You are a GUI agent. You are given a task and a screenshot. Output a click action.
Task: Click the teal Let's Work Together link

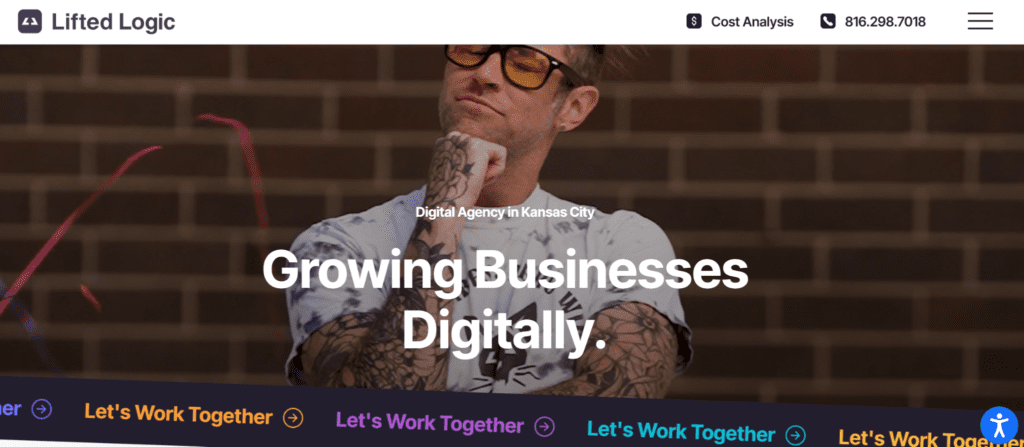pyautogui.click(x=680, y=431)
